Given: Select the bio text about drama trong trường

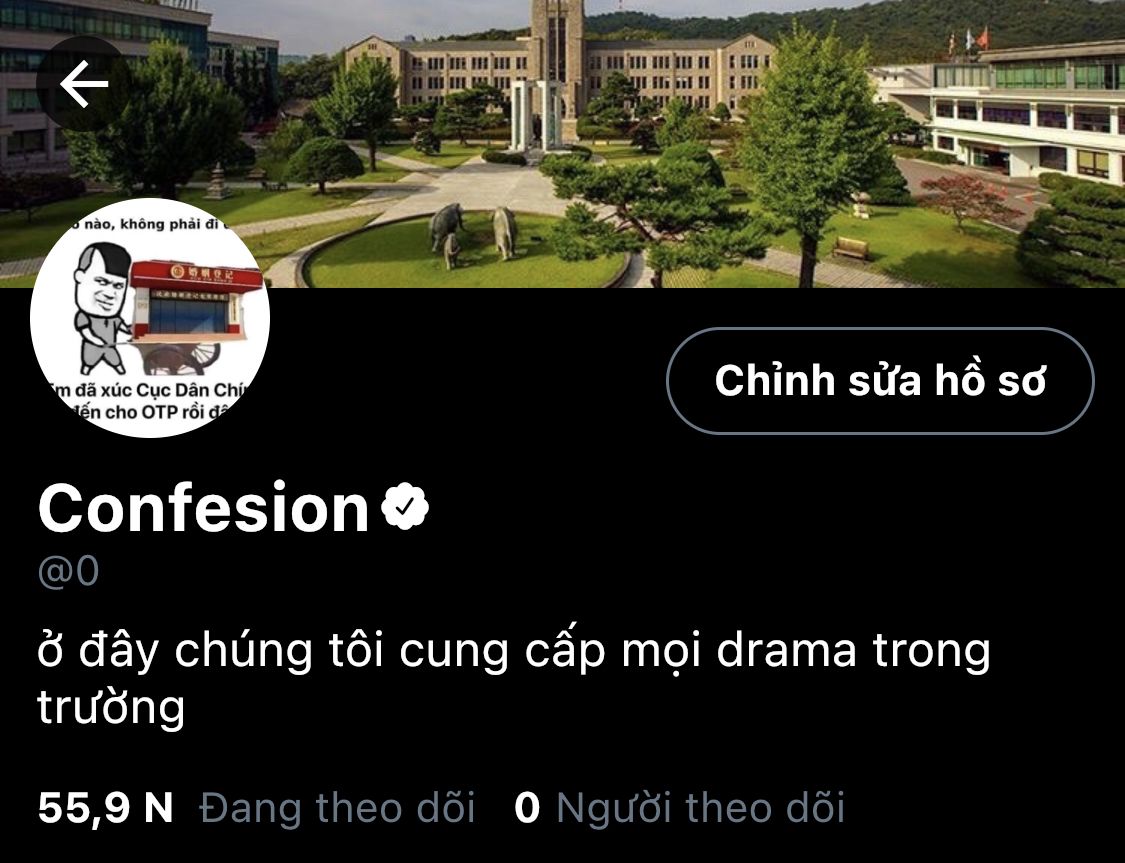Looking at the screenshot, I should point(514,679).
